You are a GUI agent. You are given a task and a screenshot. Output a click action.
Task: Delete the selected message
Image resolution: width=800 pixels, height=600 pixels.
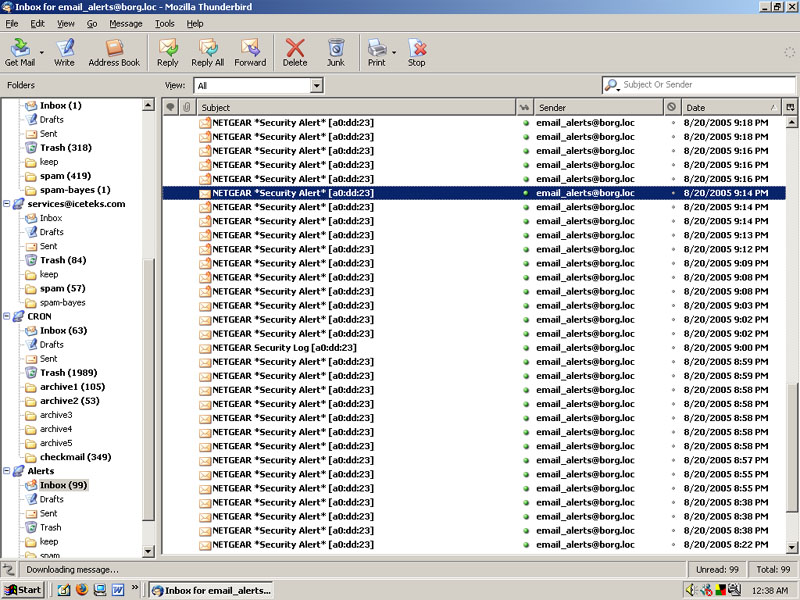click(x=295, y=52)
